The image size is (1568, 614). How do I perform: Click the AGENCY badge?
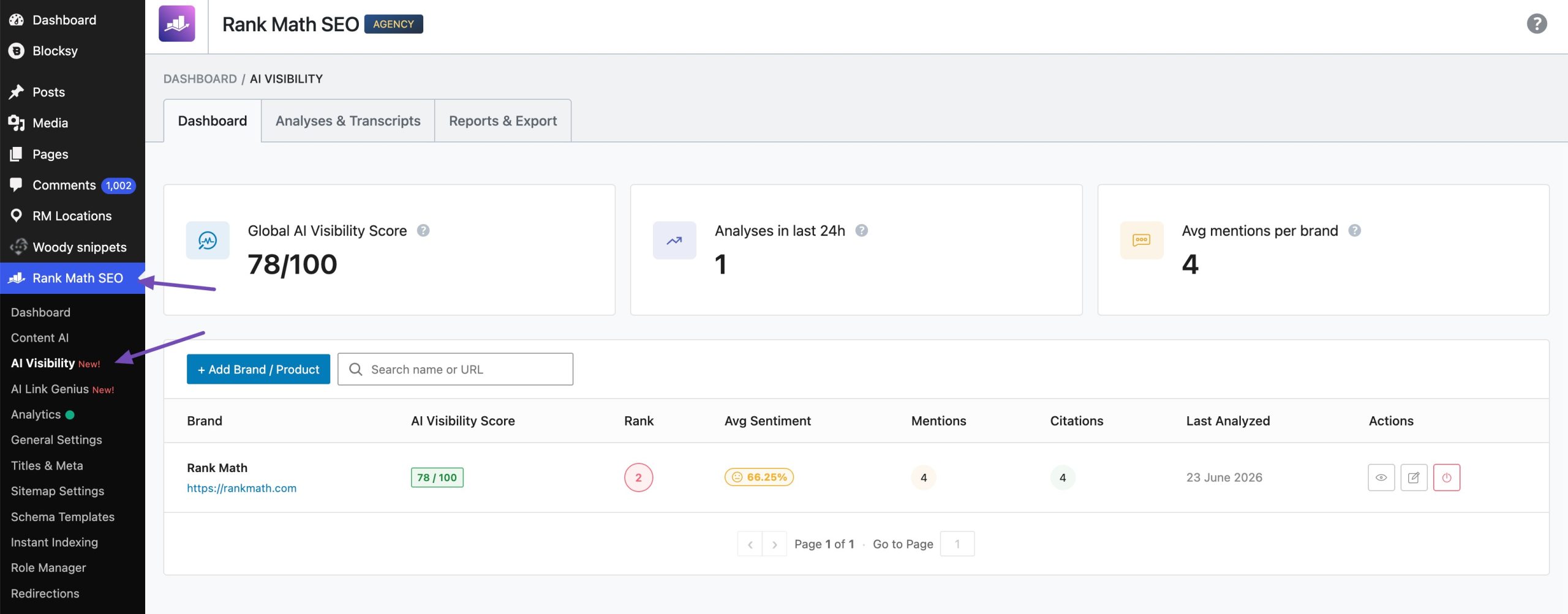click(393, 24)
